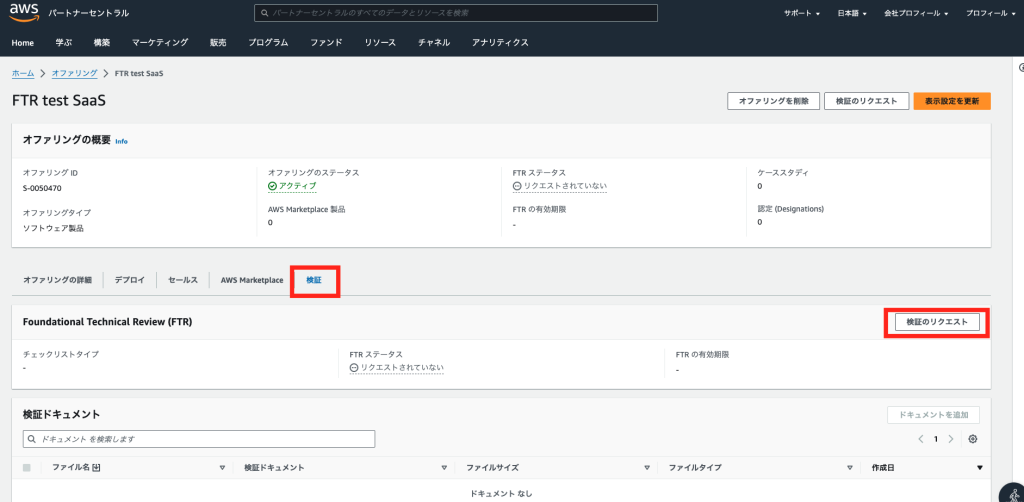This screenshot has height=502, width=1024.
Task: Switch to AWS Marketplace tab
Action: pos(252,280)
